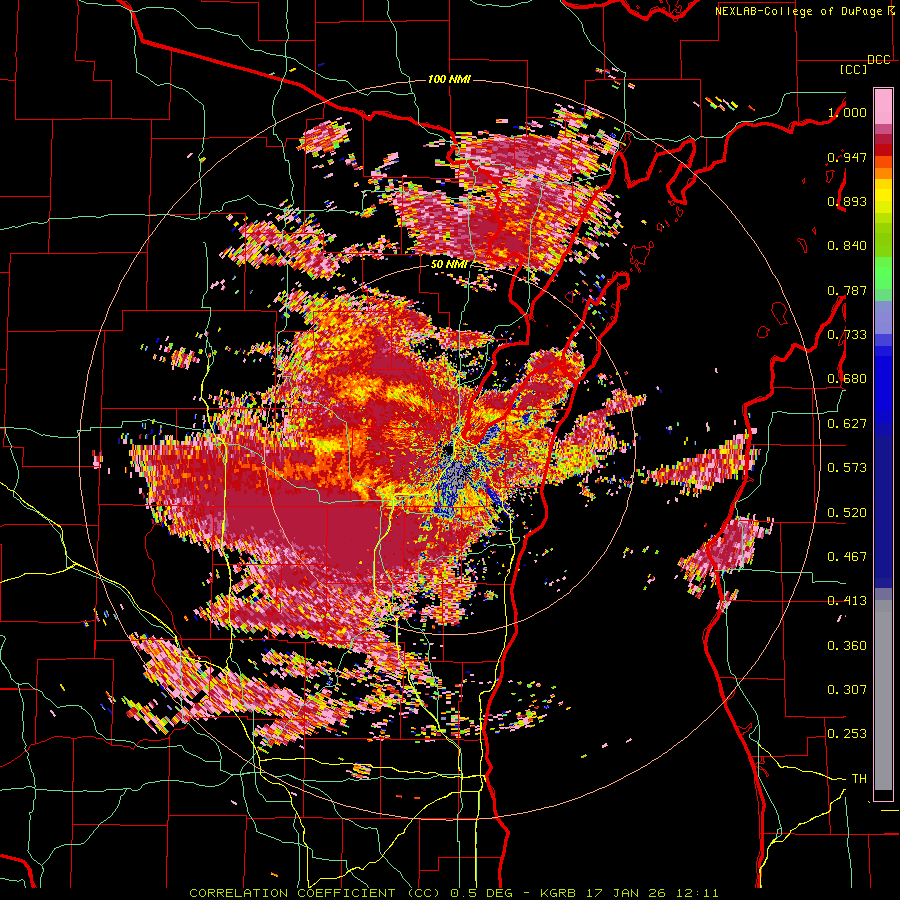Click the DCC product label
The image size is (900, 900).
[879, 60]
